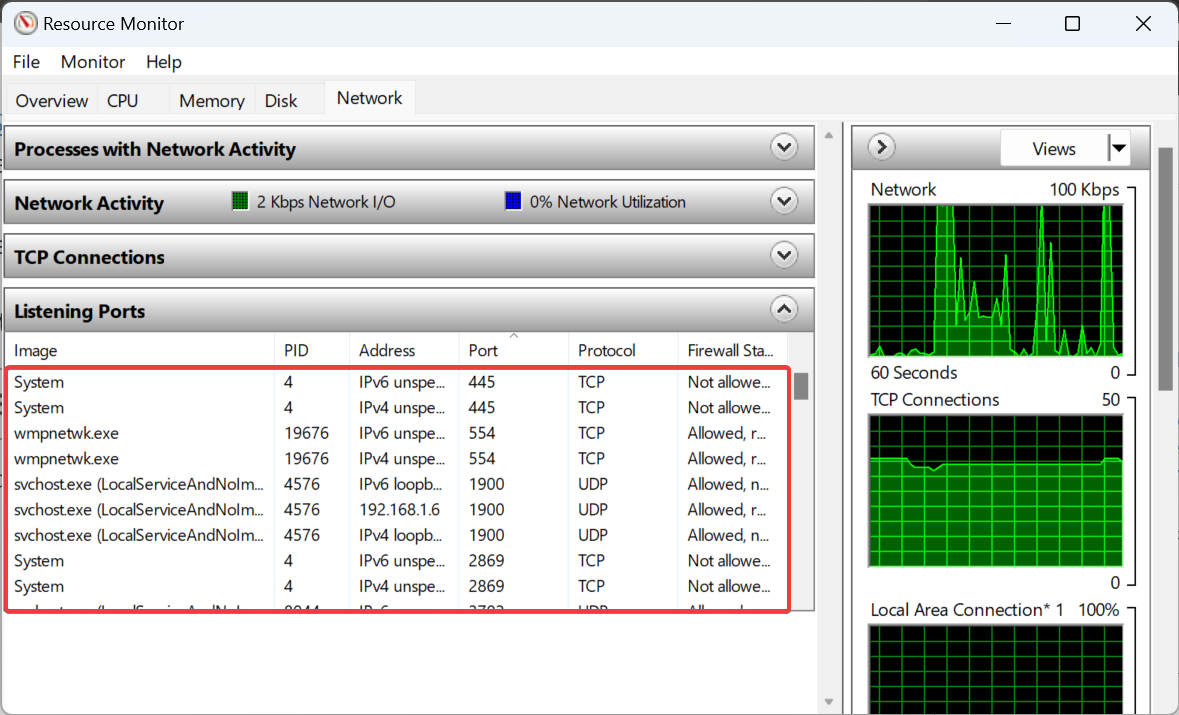Select svchost.exe row with IPv4 loopback address

(397, 535)
